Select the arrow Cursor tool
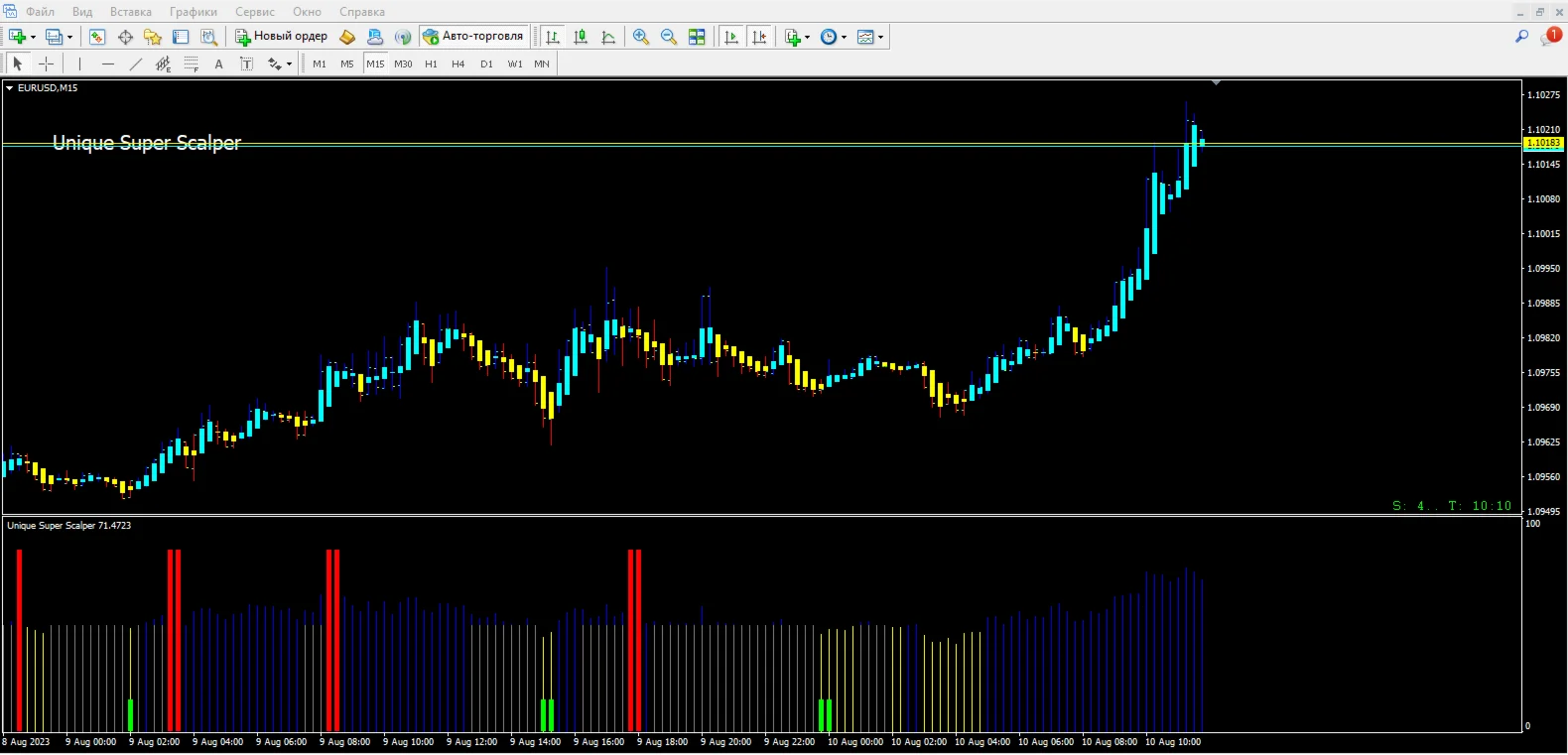The width and height of the screenshot is (1568, 755). pos(17,63)
